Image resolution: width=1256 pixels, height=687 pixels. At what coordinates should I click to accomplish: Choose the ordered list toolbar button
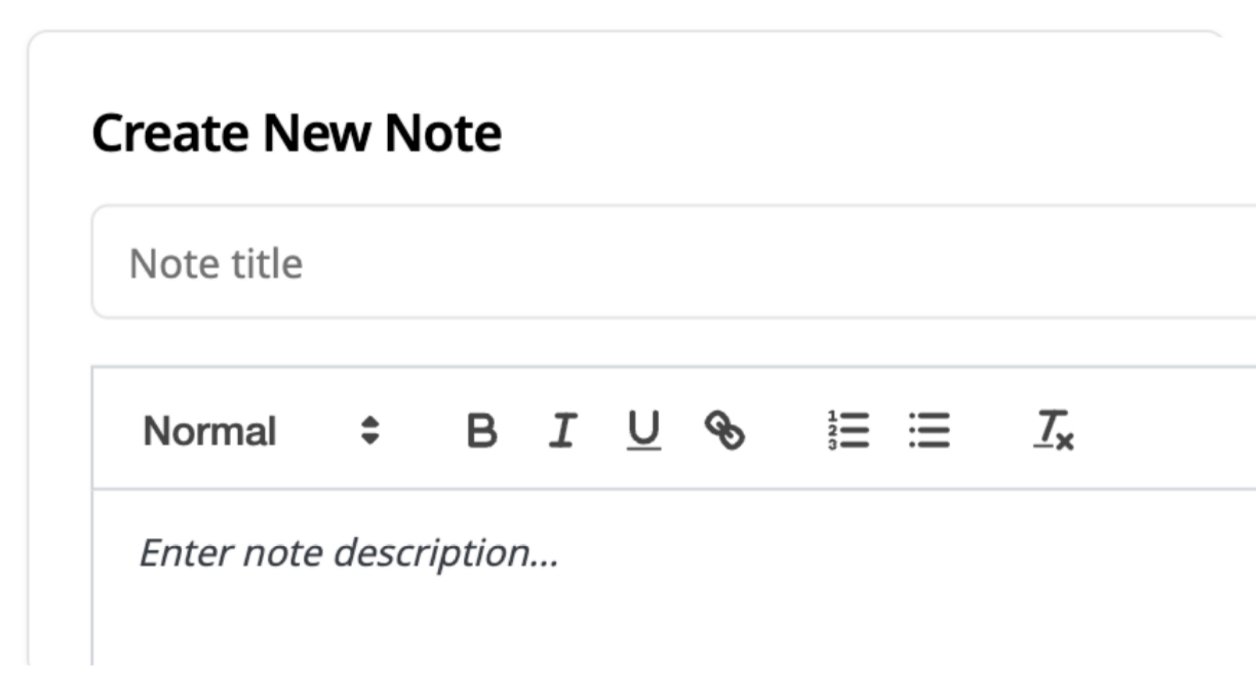pyautogui.click(x=849, y=431)
